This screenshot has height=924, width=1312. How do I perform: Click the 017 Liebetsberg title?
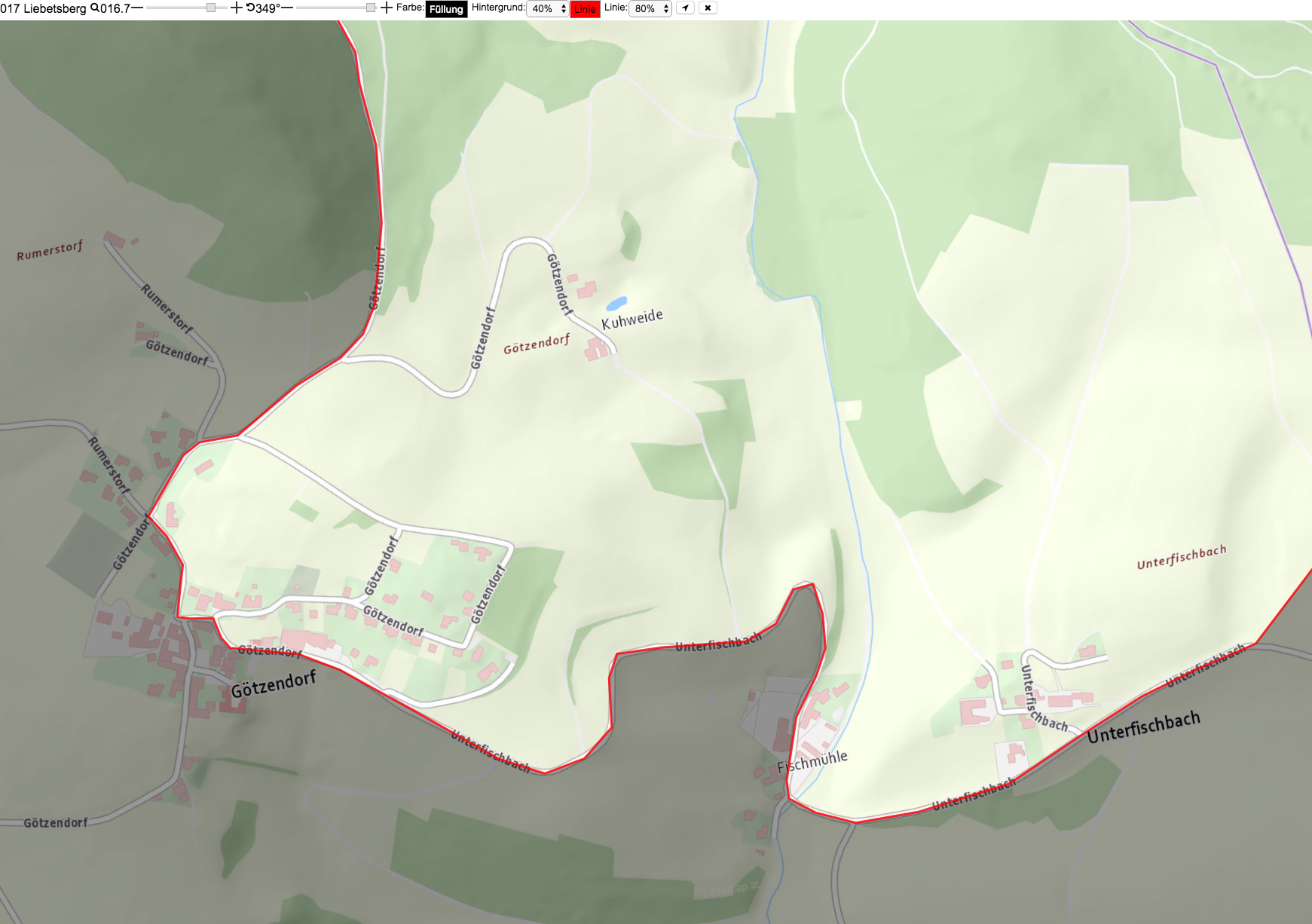pyautogui.click(x=43, y=8)
